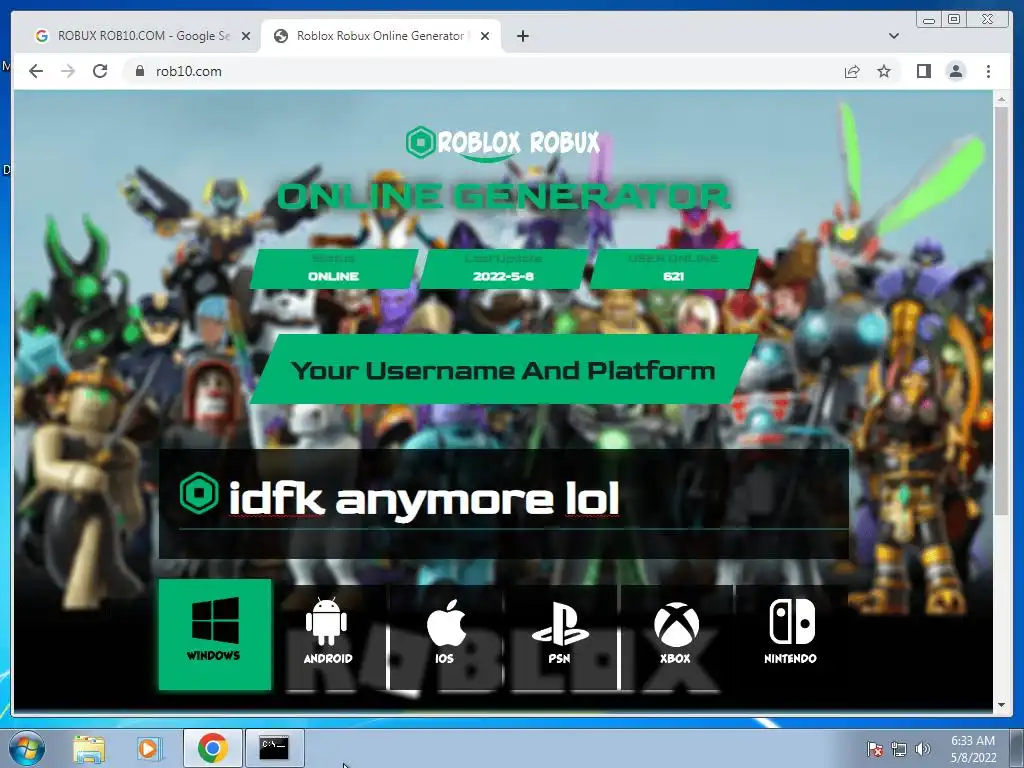The height and width of the screenshot is (768, 1024).
Task: Close the Roblox Robux Online Generator tab
Action: [x=485, y=36]
